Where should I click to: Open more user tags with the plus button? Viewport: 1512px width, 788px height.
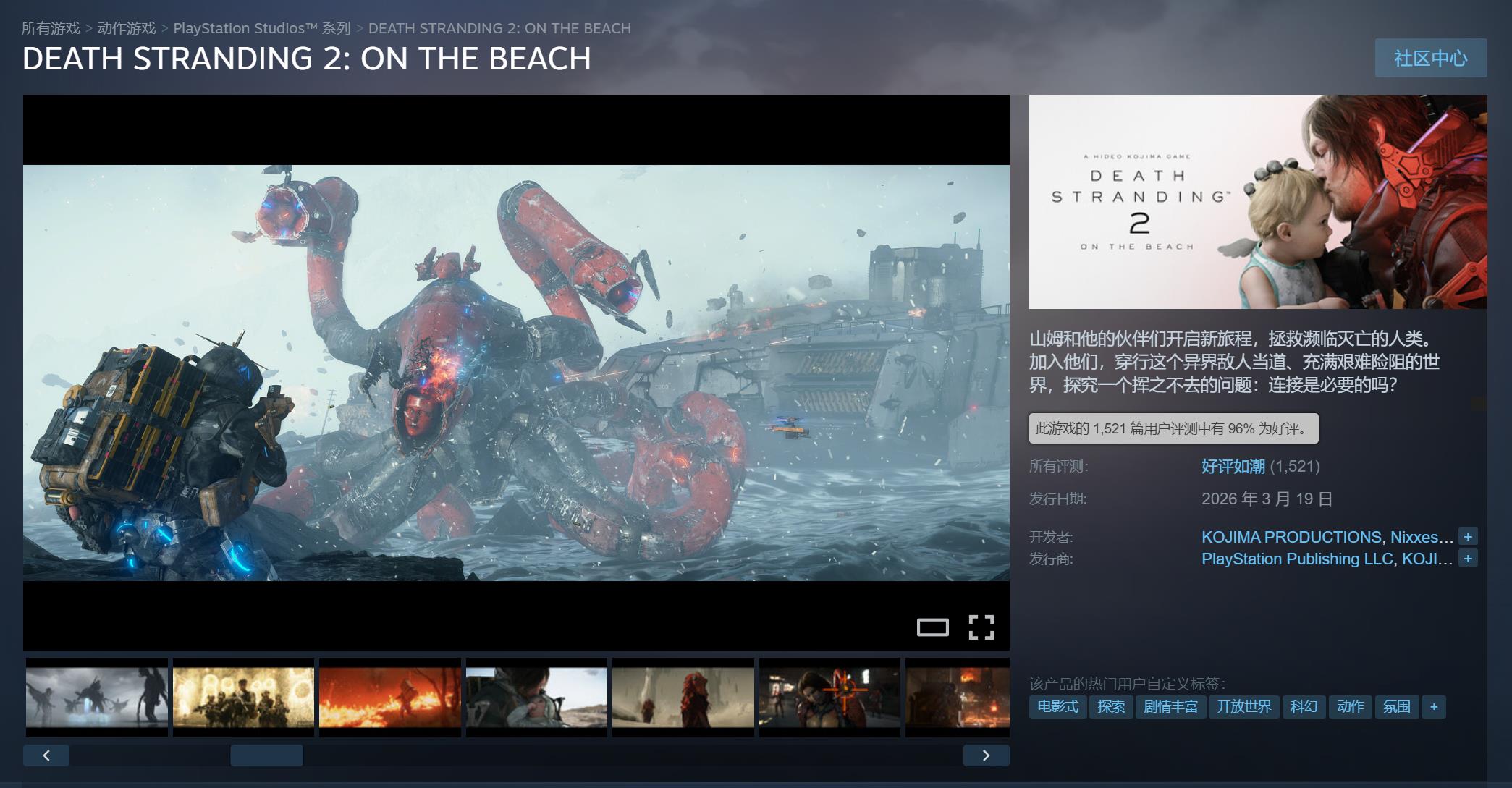point(1434,707)
